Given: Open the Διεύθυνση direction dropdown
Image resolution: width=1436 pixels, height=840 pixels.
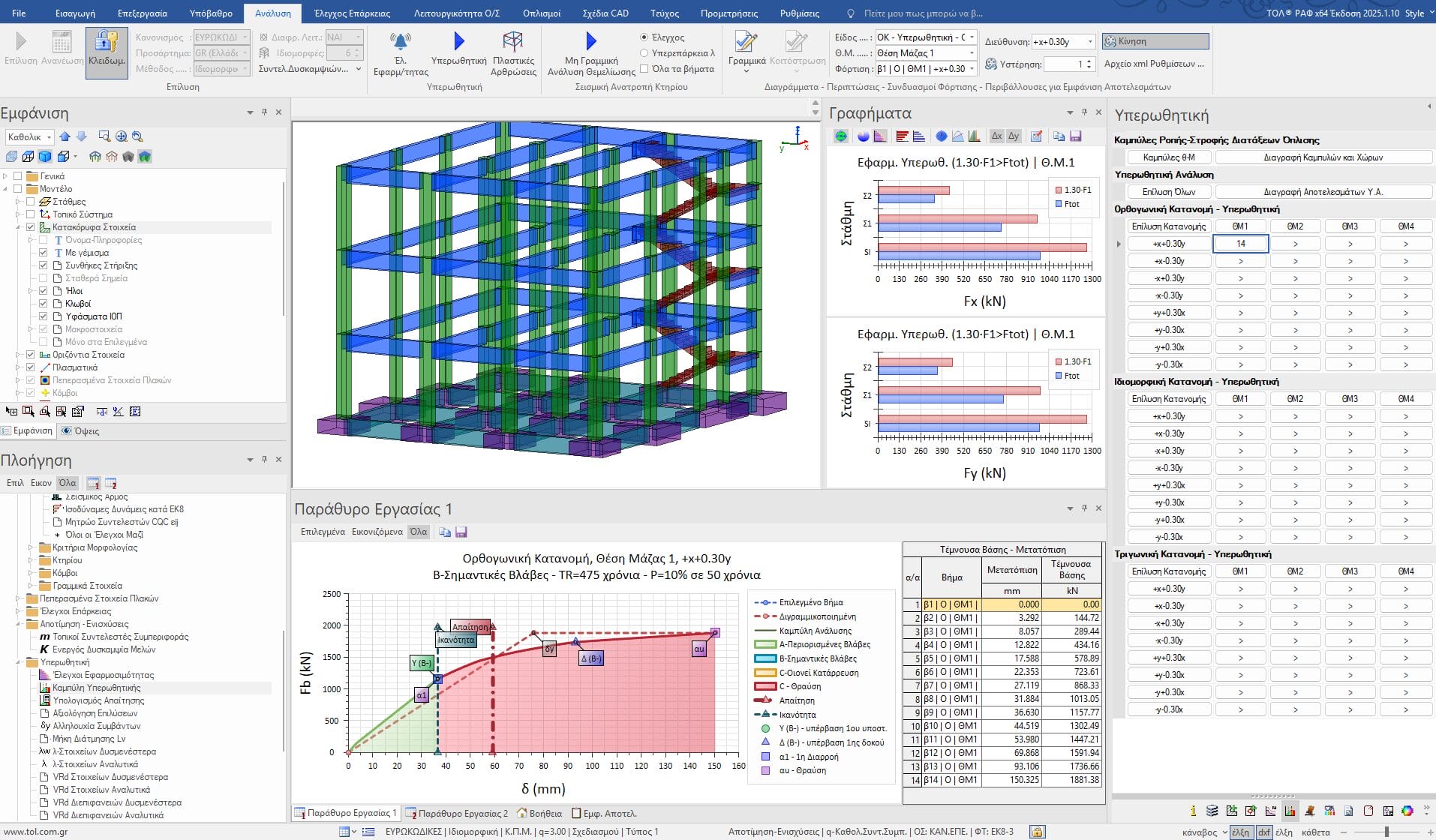Looking at the screenshot, I should 1090,42.
